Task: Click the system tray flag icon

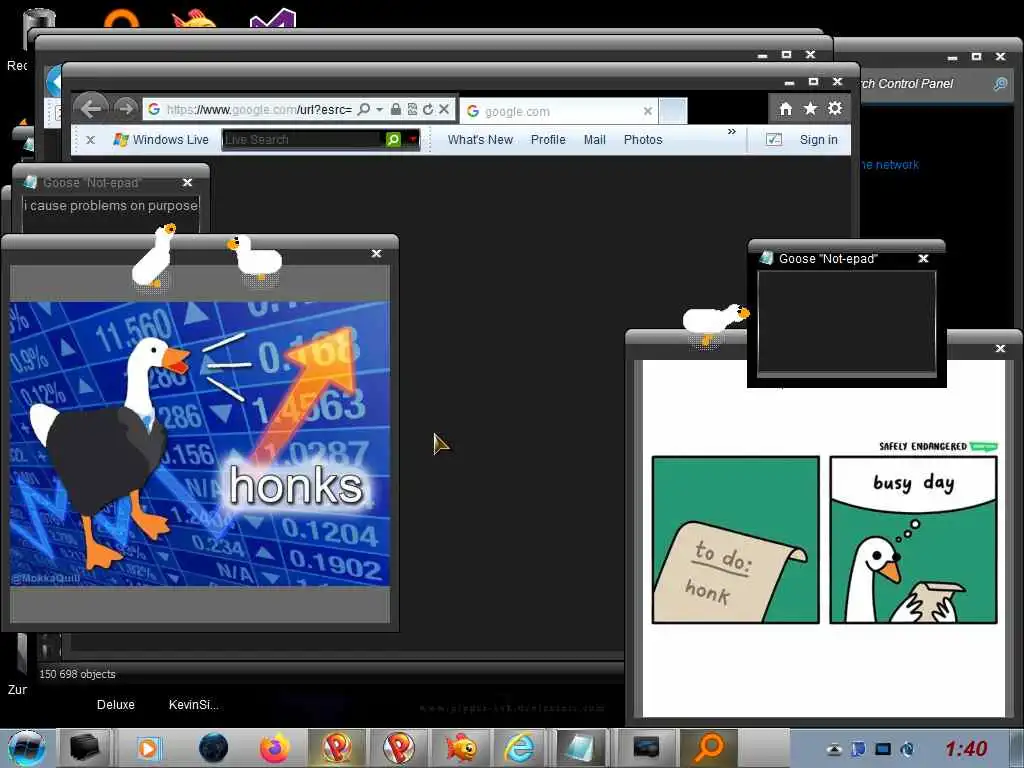Action: [859, 749]
